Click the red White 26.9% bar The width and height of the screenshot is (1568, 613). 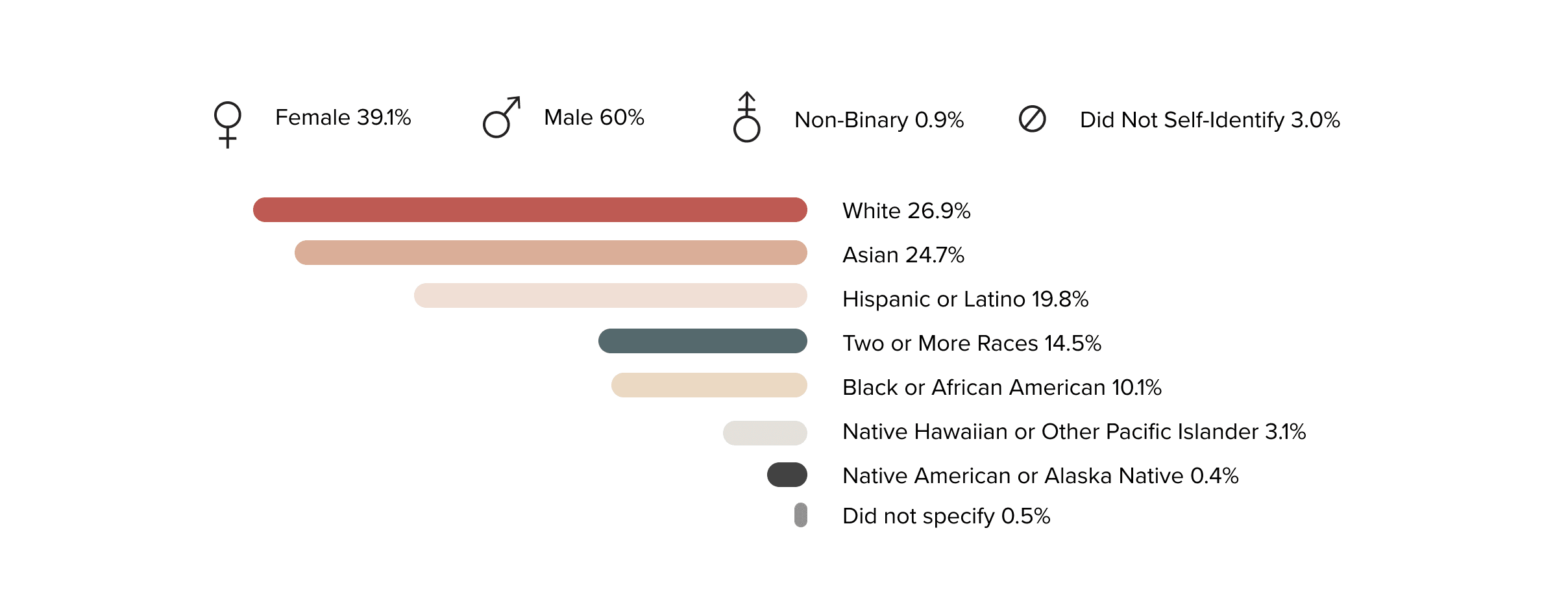[x=530, y=210]
